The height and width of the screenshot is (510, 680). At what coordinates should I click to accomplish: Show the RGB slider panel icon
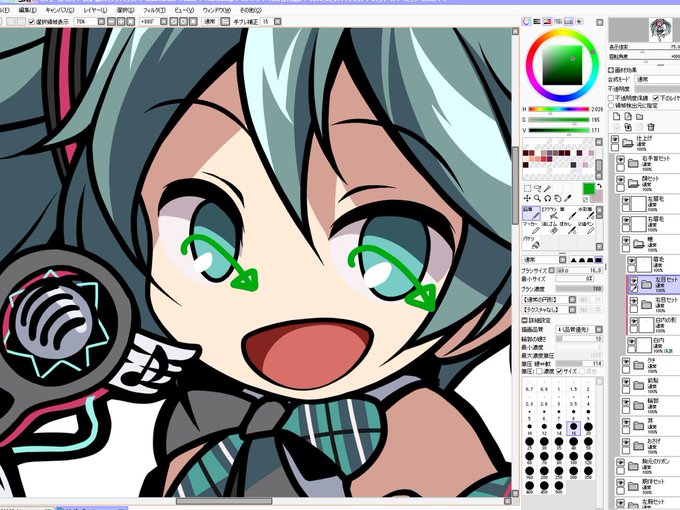pyautogui.click(x=537, y=21)
